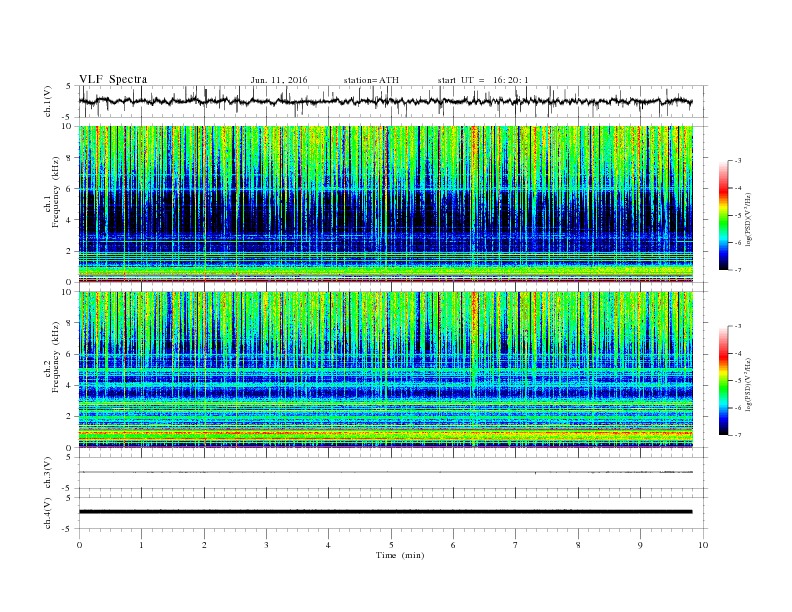The image size is (792, 612).
Task: Click the ch.2 colorbar gradient
Action: 723,381
